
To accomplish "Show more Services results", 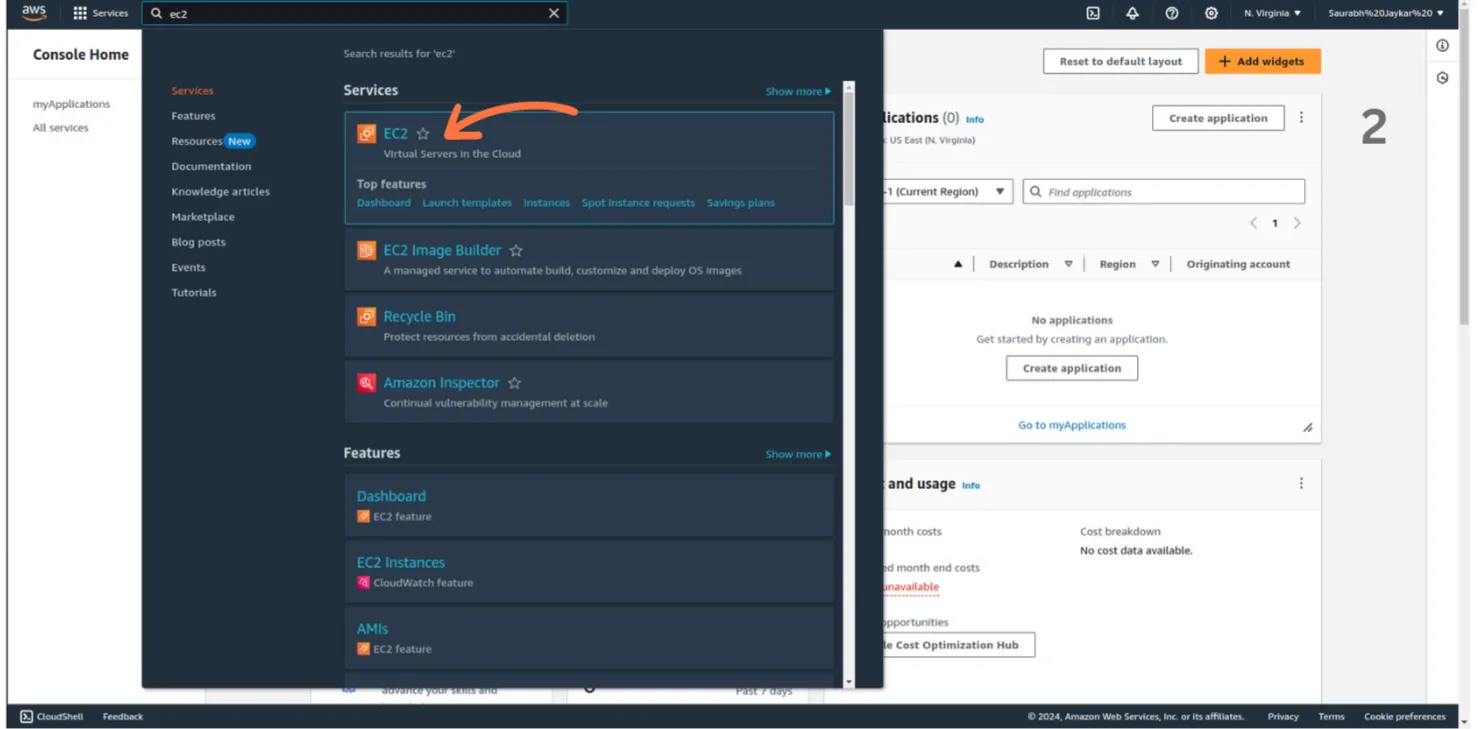I will coord(798,91).
